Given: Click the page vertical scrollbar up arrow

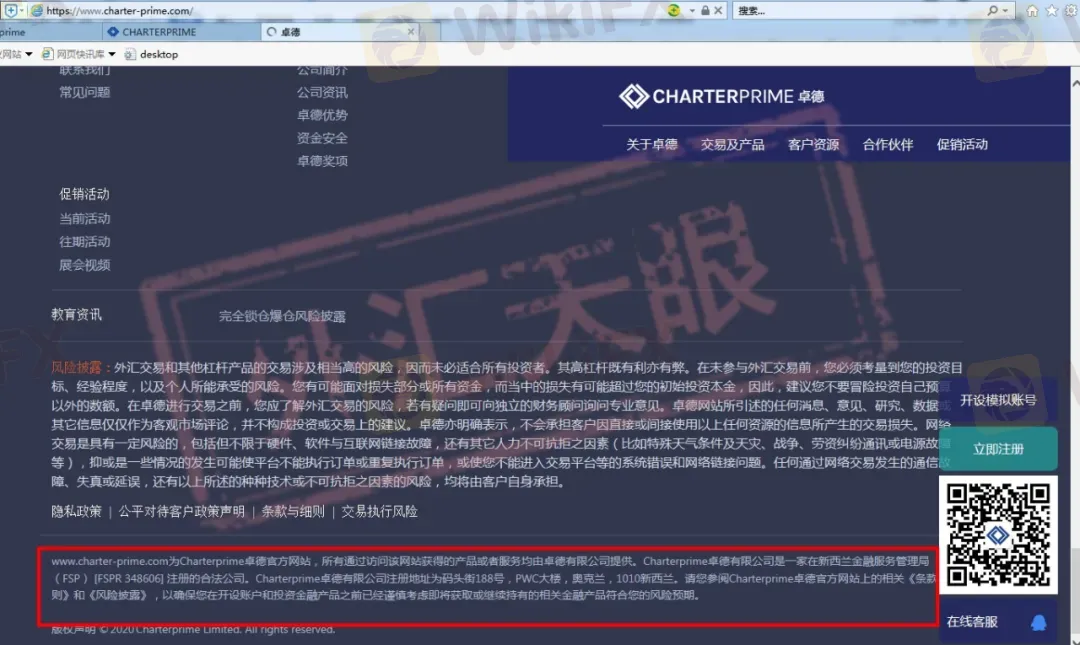Looking at the screenshot, I should coord(1075,83).
